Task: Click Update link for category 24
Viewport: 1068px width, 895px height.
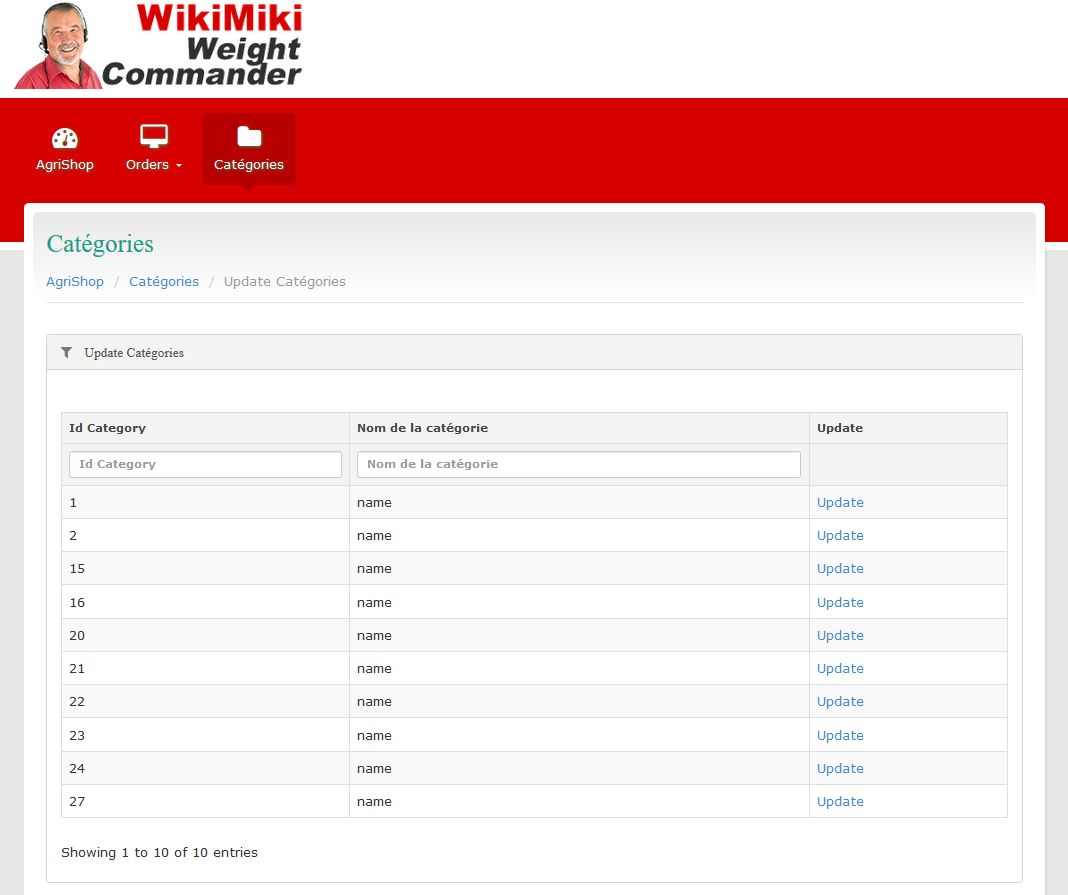Action: (840, 768)
